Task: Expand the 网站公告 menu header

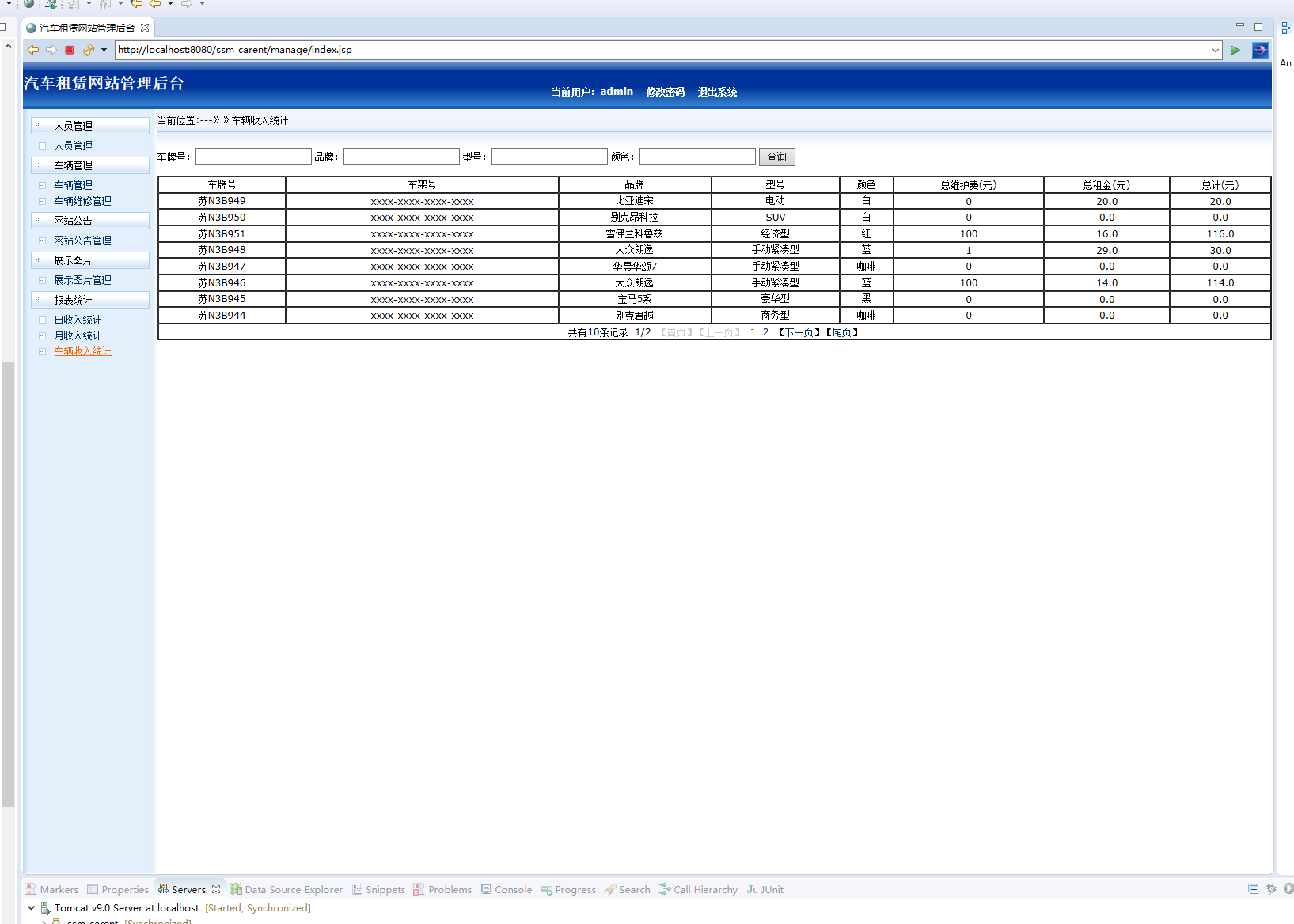Action: point(90,221)
